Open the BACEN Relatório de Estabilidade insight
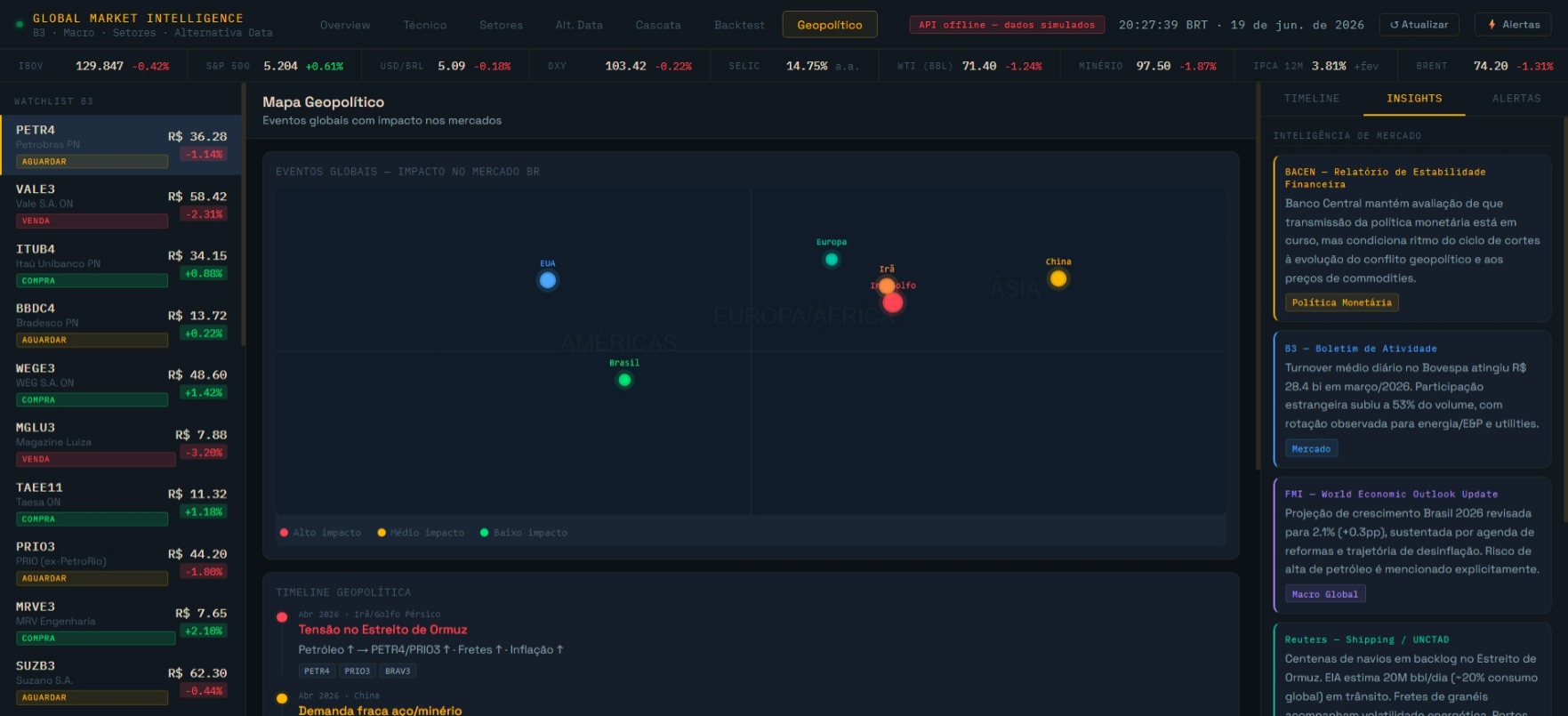Image resolution: width=1568 pixels, height=716 pixels. pos(1412,237)
